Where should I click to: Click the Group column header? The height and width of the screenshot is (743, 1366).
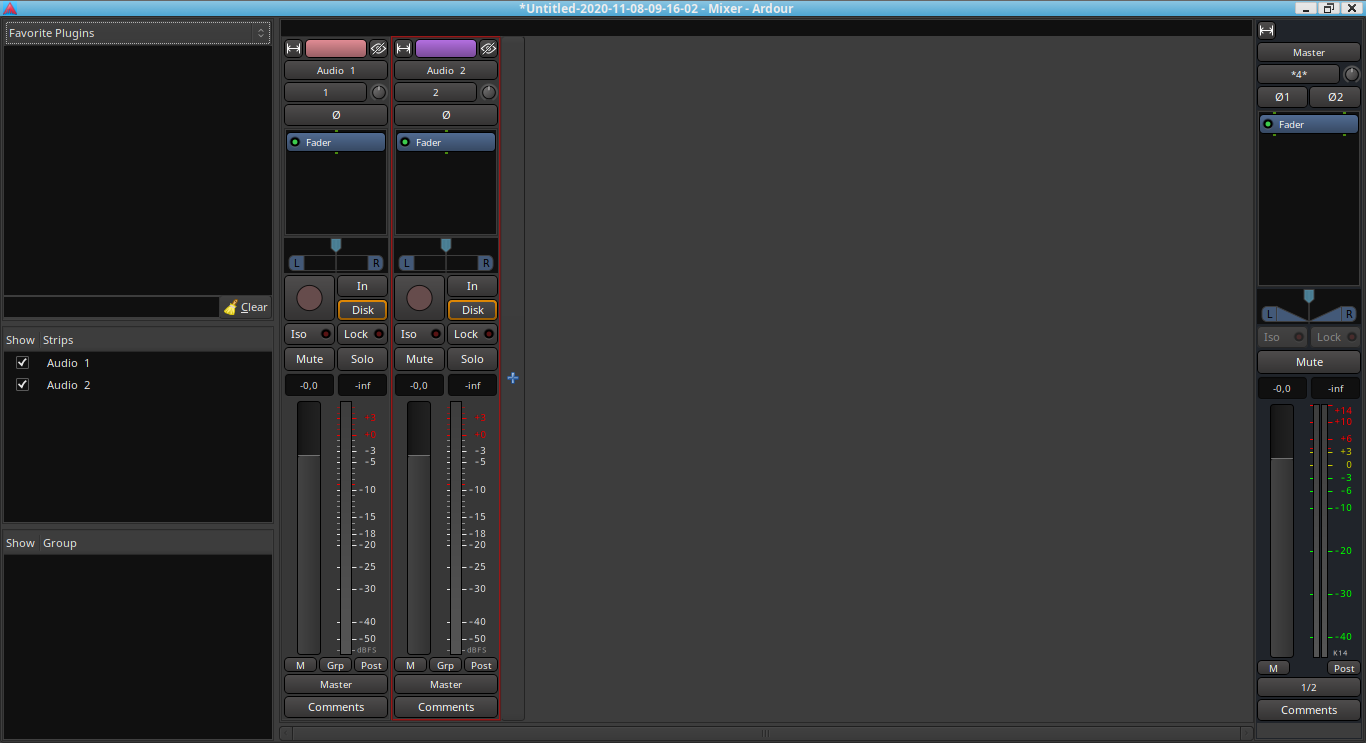[x=60, y=543]
